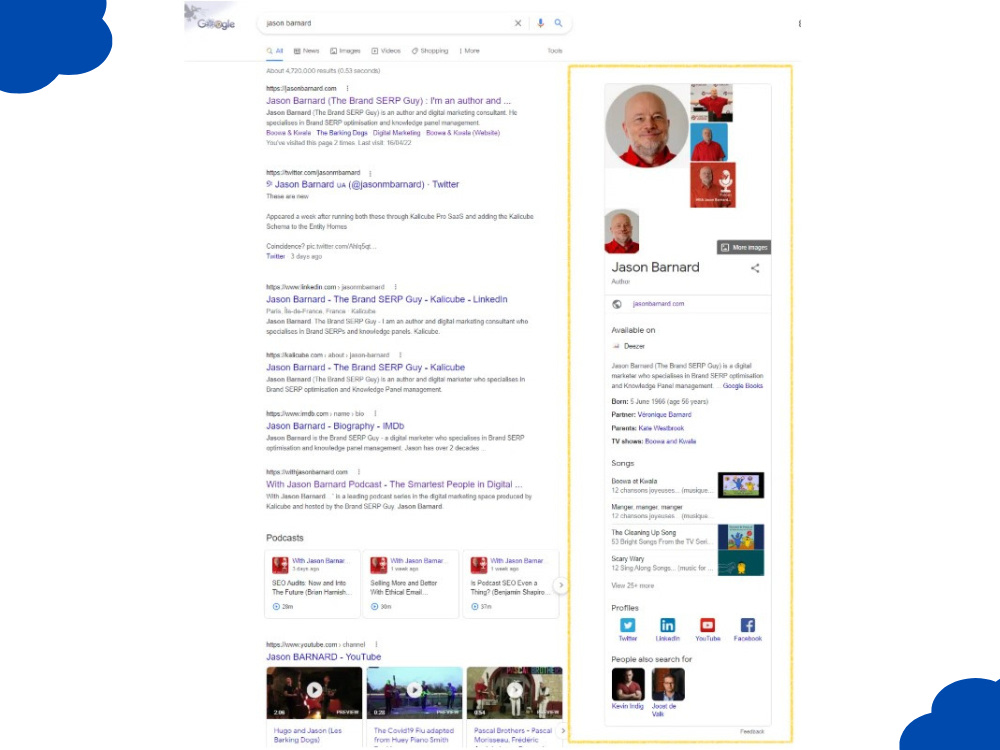Screen dimensions: 1000x750
Task: Open the Jason Barnard Biography IMDb result
Action: [335, 426]
